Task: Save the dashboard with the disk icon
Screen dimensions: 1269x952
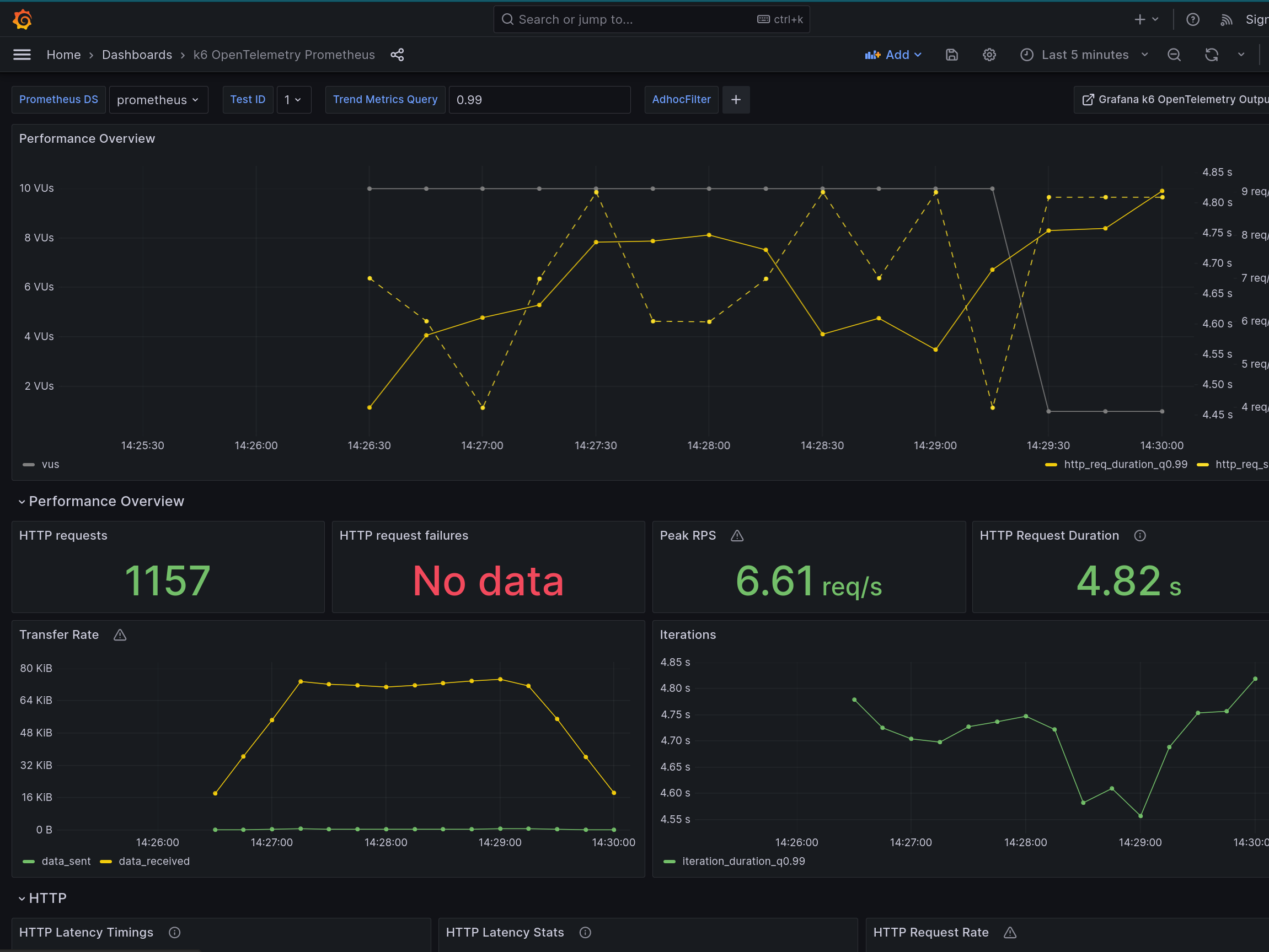Action: coord(952,55)
